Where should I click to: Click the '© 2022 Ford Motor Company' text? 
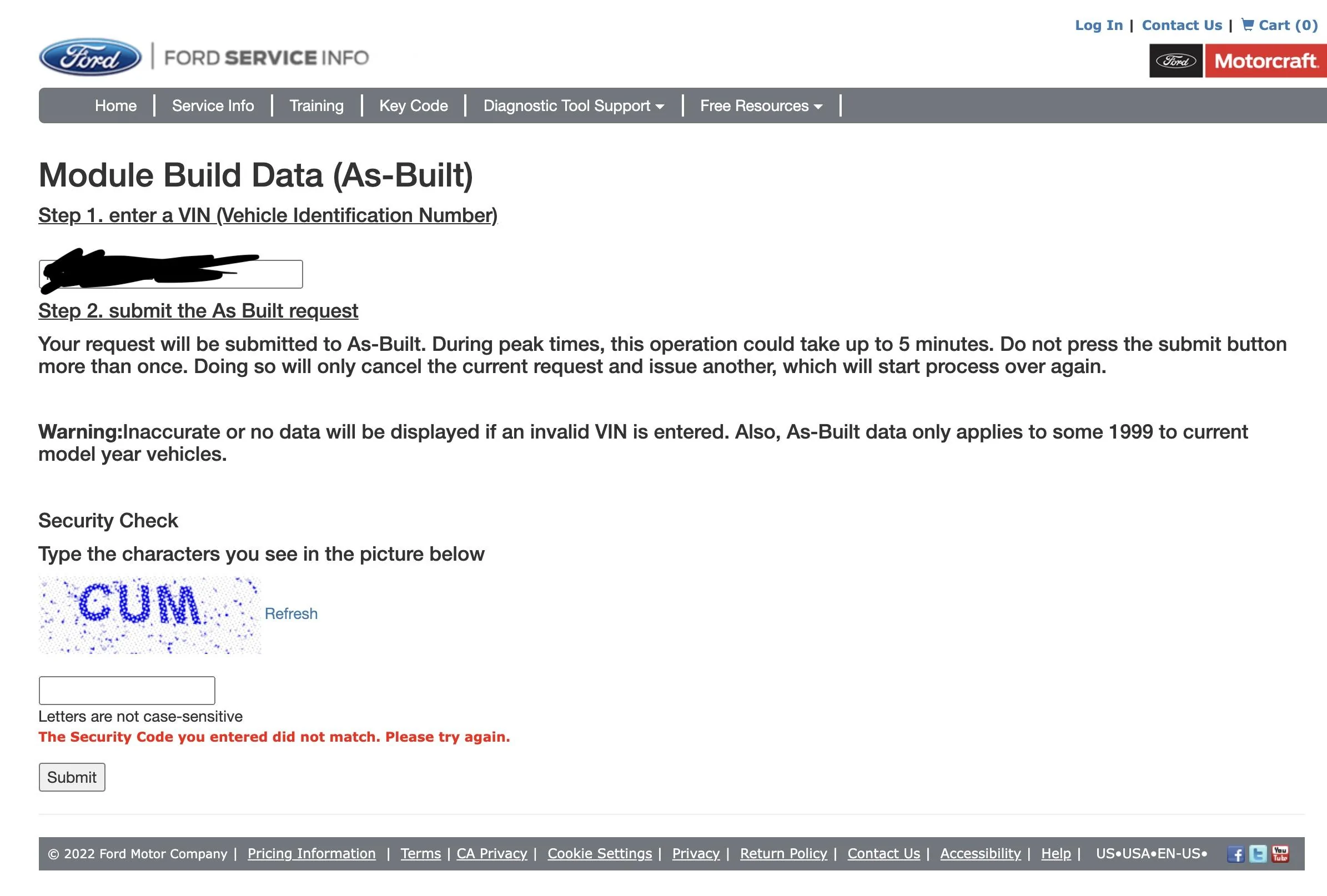pyautogui.click(x=138, y=854)
